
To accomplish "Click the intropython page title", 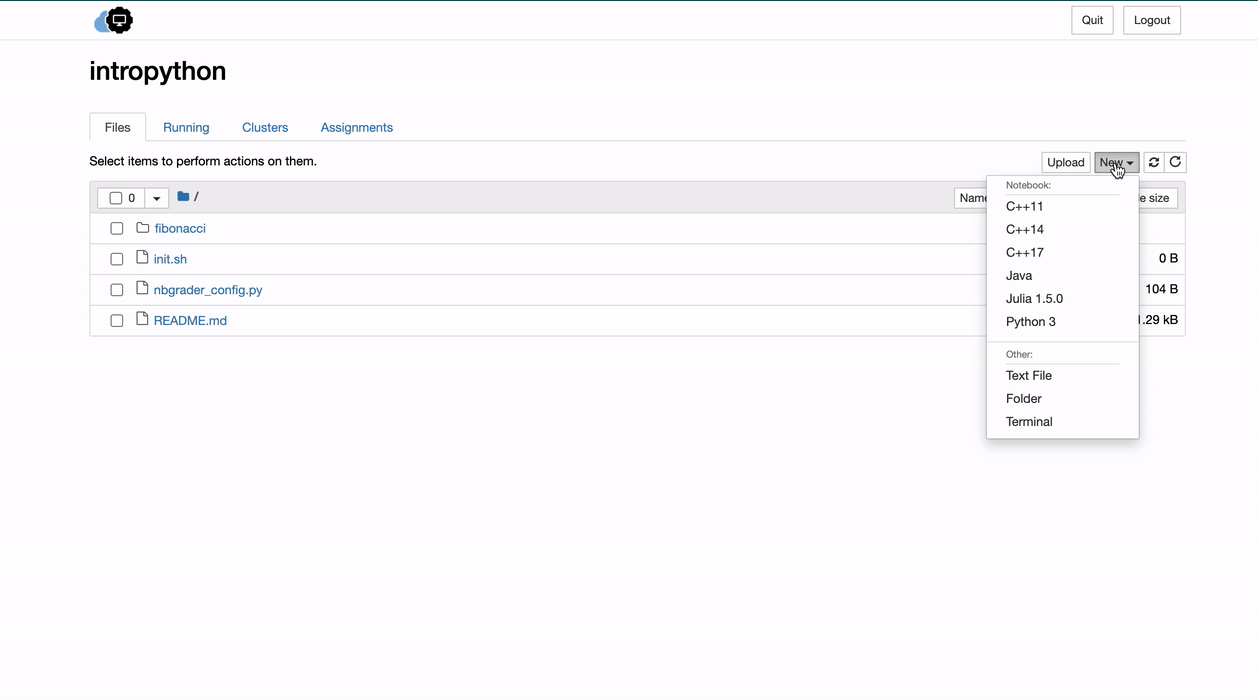I will pos(158,71).
